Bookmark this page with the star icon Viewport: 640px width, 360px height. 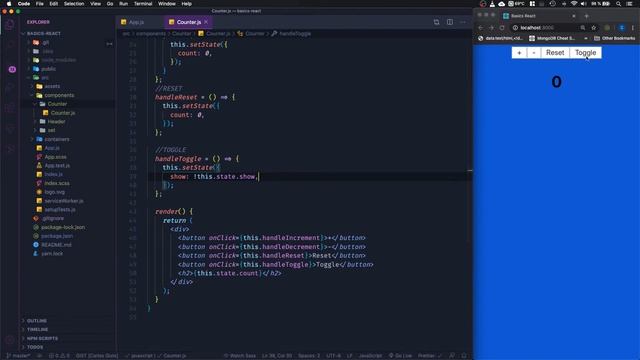pos(593,28)
